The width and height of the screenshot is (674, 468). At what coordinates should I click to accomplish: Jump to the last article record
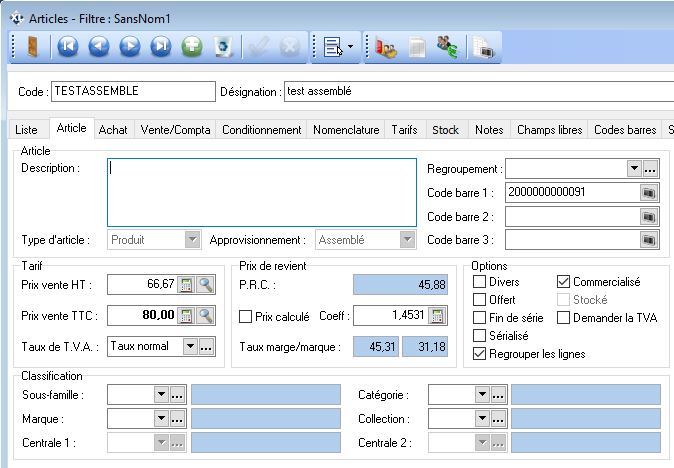point(161,46)
